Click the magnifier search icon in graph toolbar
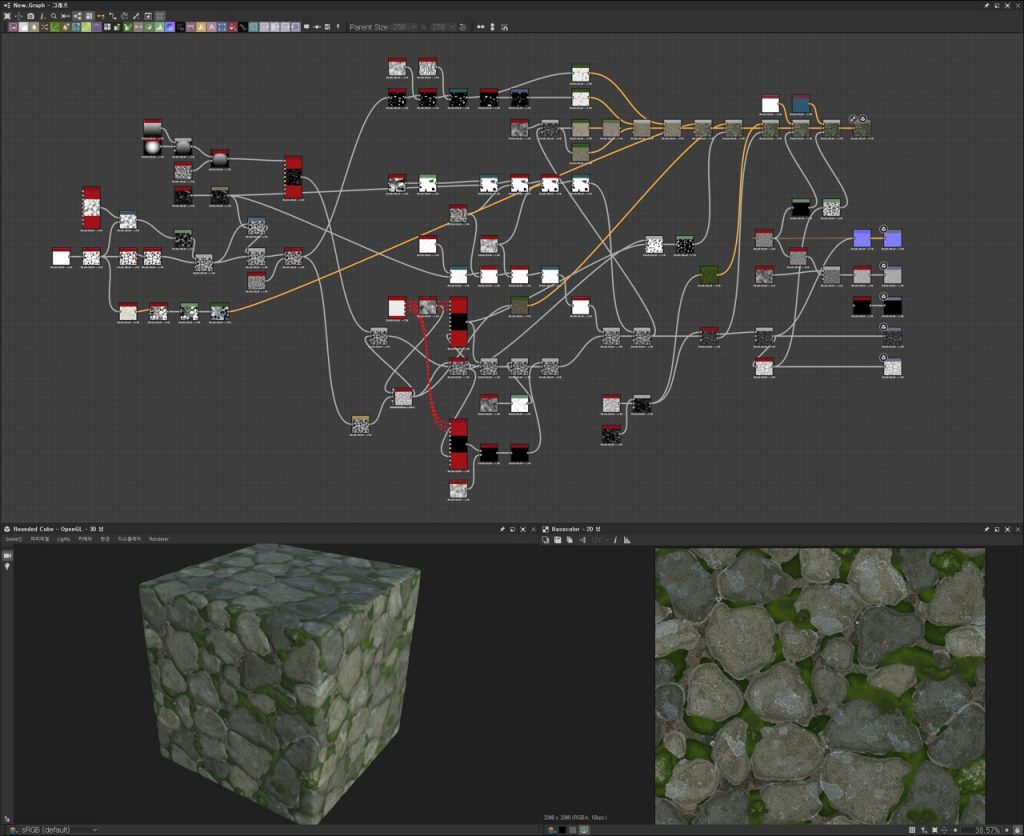 pyautogui.click(x=54, y=16)
